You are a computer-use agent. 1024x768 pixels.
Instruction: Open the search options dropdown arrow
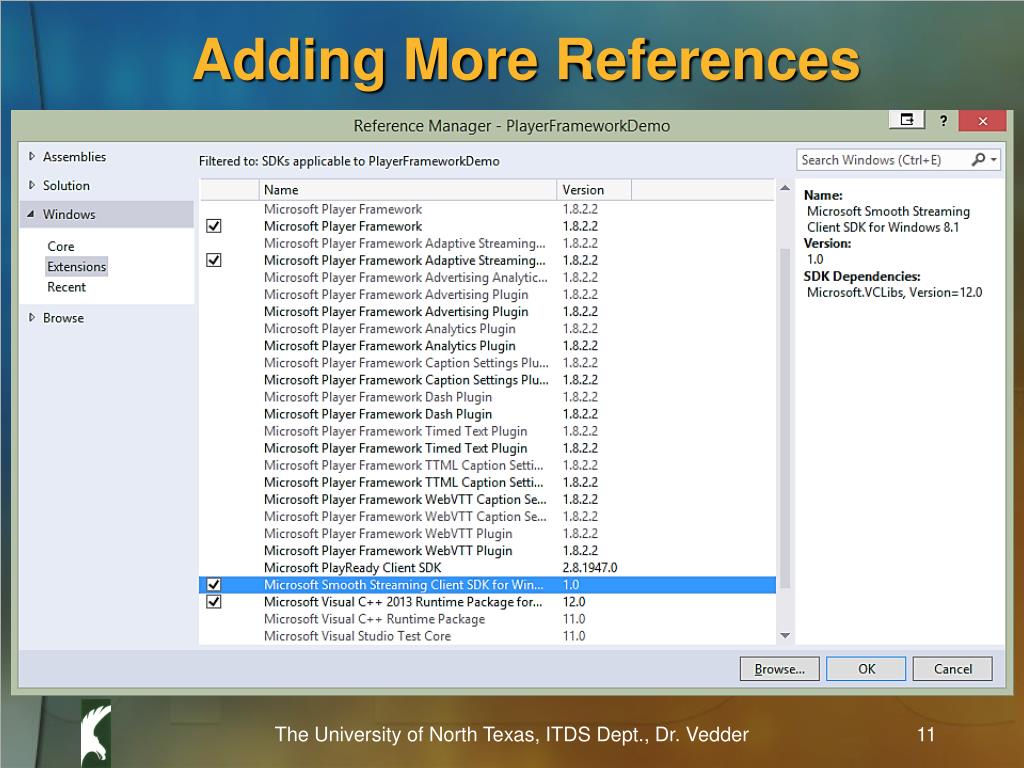(993, 159)
